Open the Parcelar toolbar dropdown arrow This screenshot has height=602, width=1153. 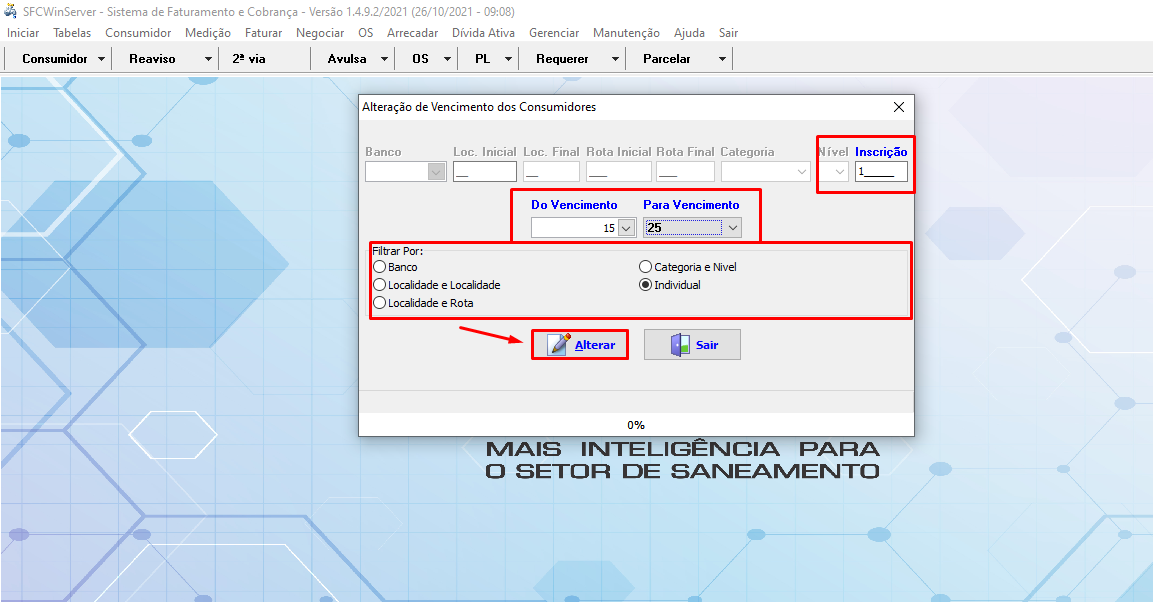tap(722, 59)
